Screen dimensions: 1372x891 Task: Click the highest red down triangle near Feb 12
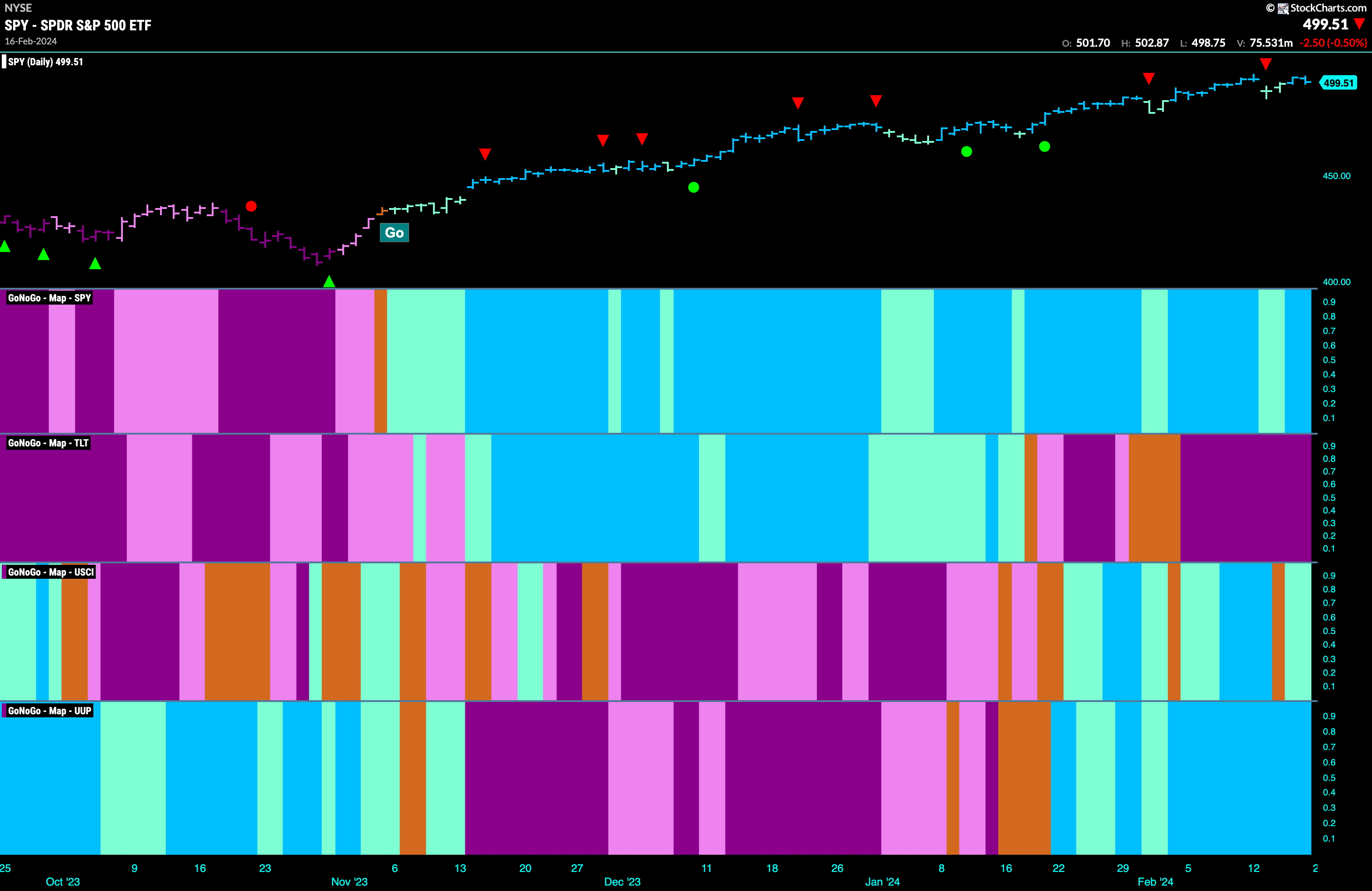pyautogui.click(x=1266, y=63)
